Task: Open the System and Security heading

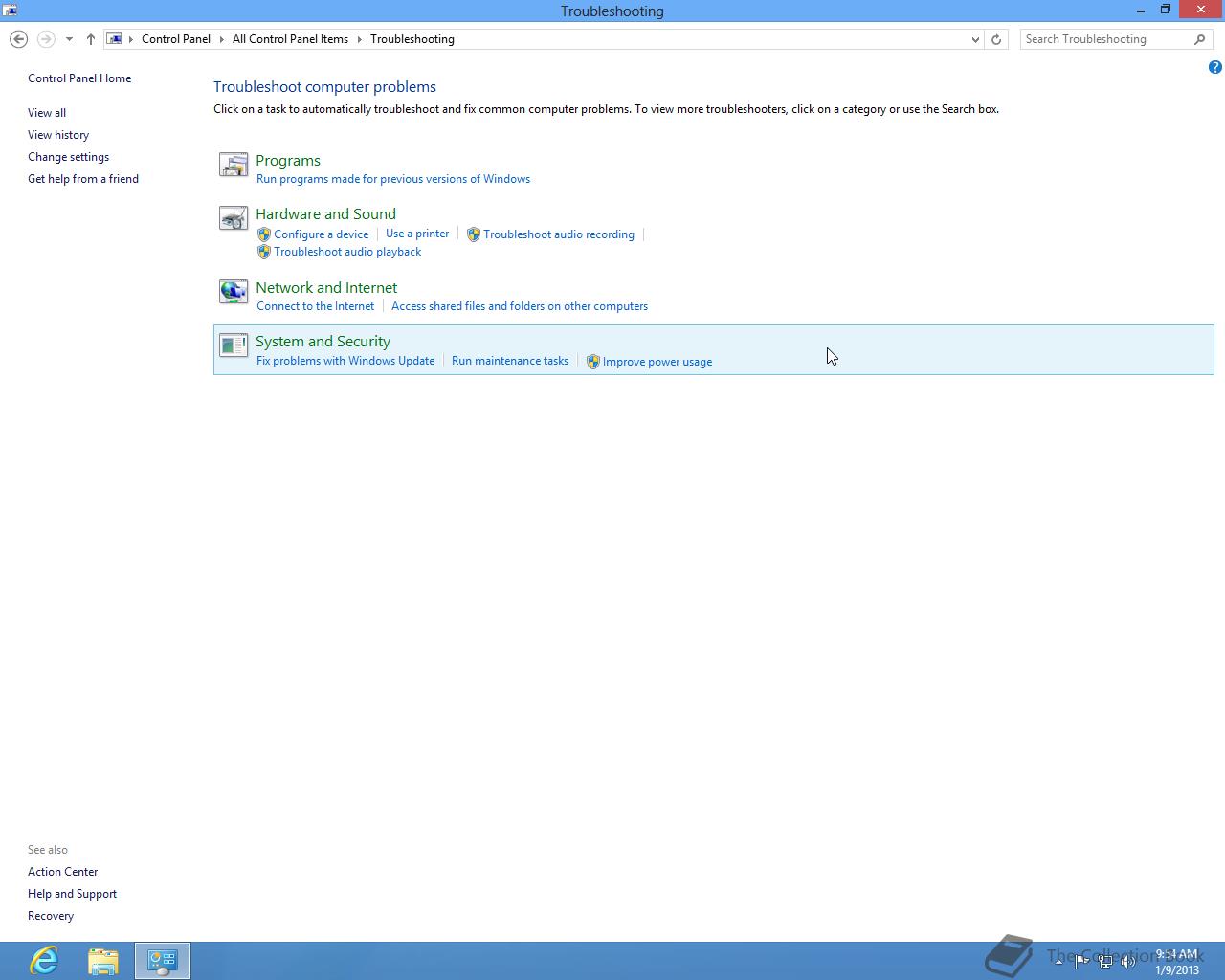Action: click(x=323, y=342)
